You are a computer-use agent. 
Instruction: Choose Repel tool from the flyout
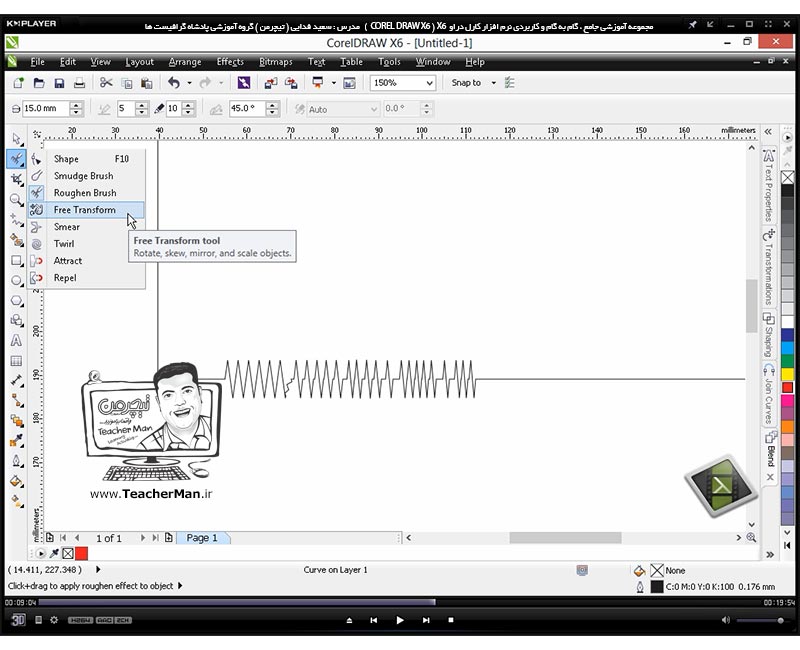(86, 278)
